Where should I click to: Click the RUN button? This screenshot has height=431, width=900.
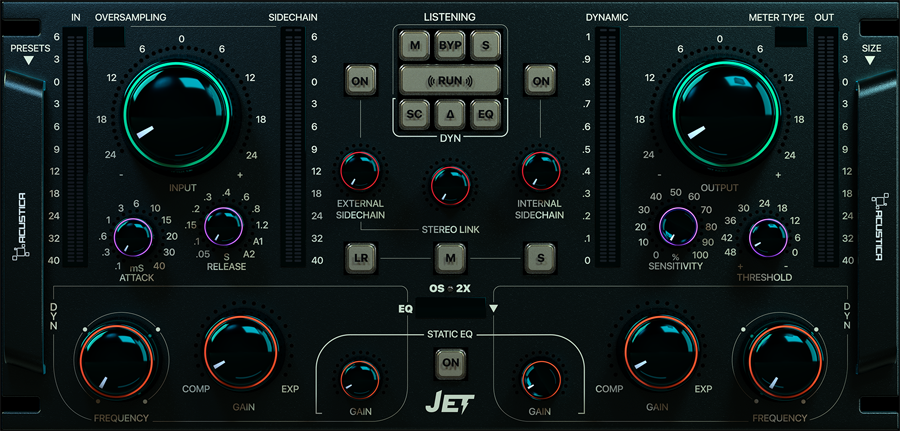(450, 80)
